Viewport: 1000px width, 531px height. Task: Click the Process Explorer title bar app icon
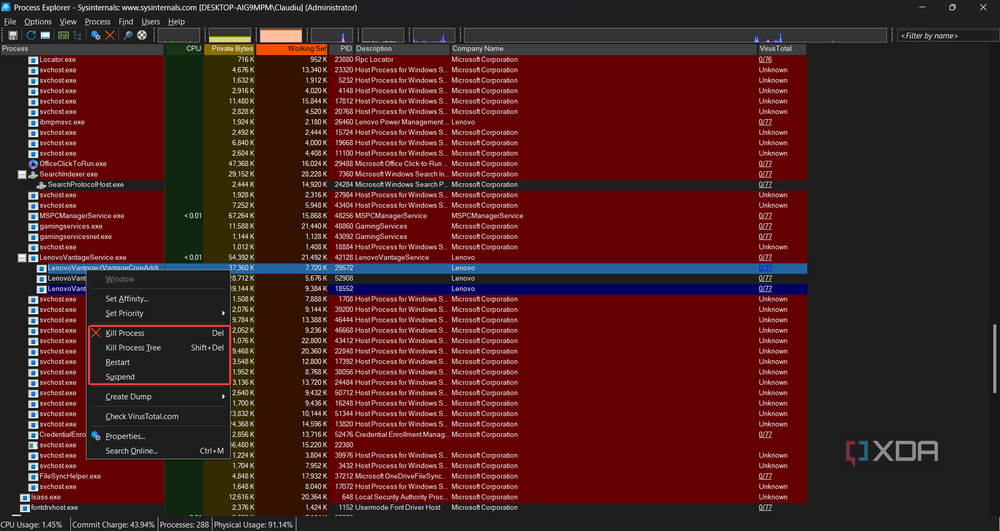pyautogui.click(x=6, y=8)
